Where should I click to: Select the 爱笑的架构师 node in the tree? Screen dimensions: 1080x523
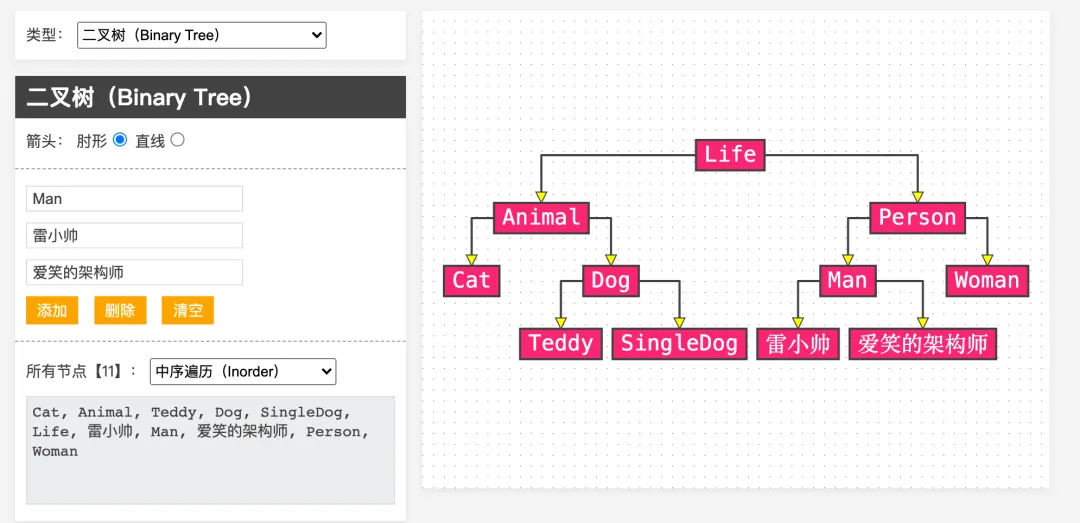(923, 343)
